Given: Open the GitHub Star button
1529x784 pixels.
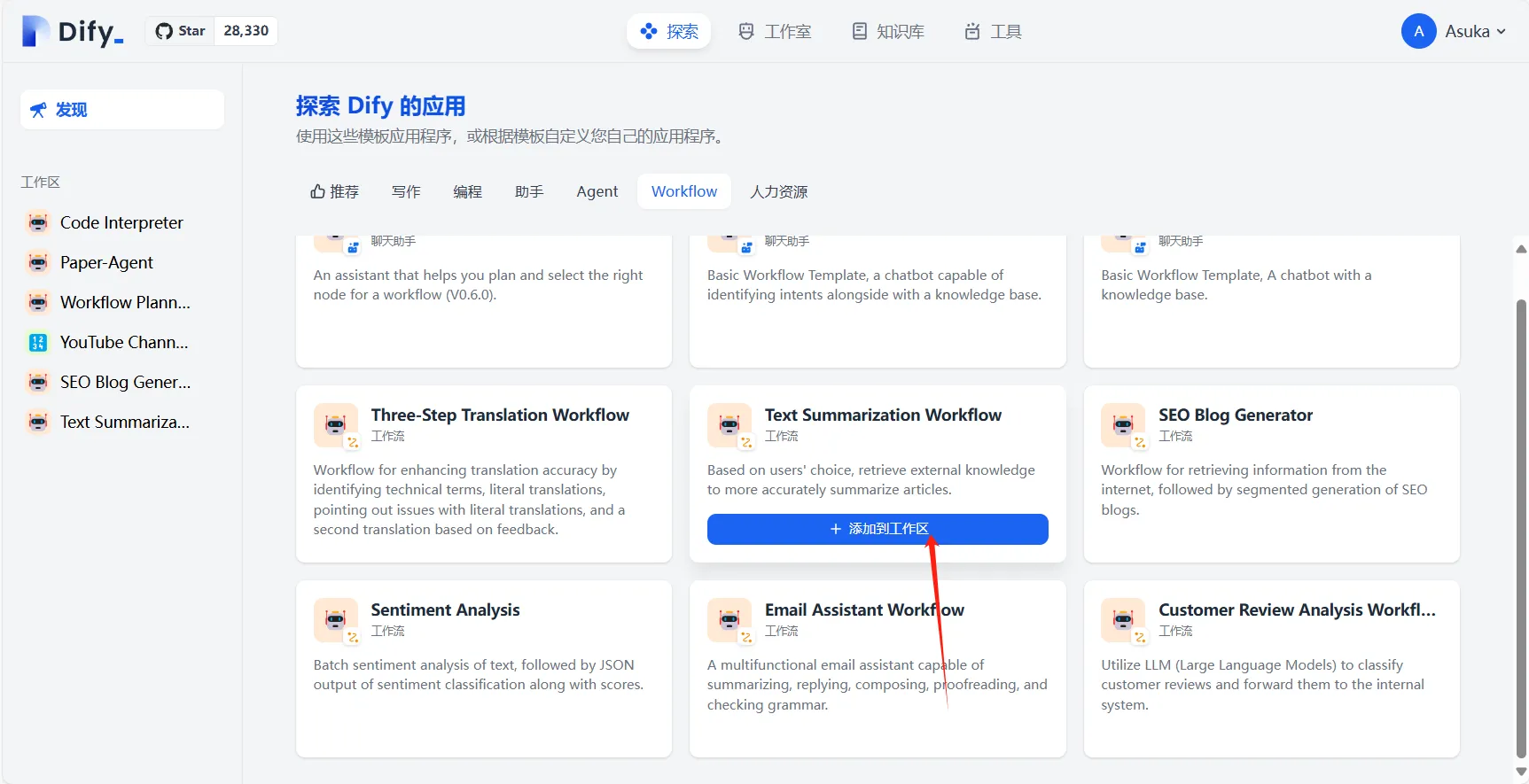Looking at the screenshot, I should click(x=180, y=31).
